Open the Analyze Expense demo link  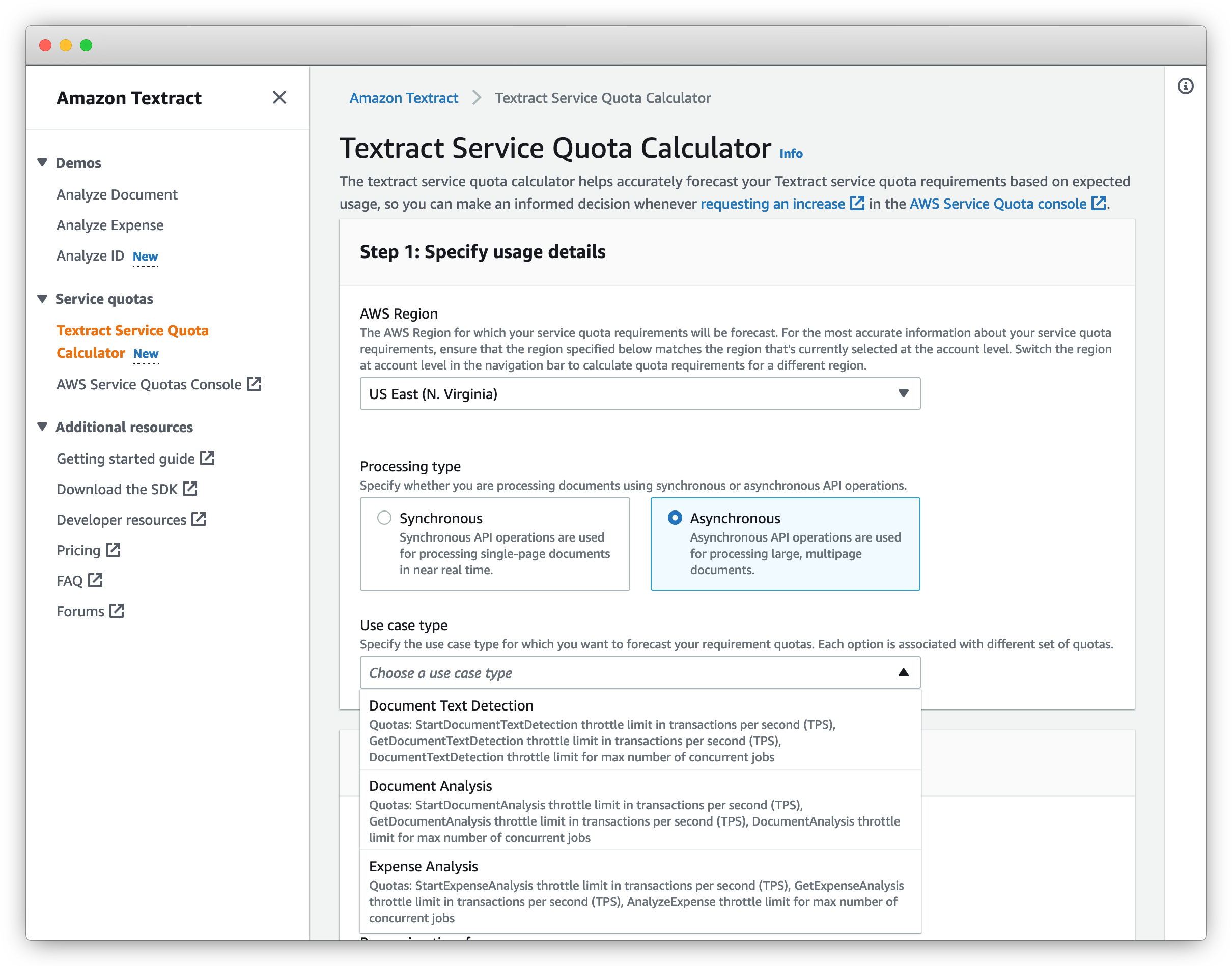pyautogui.click(x=110, y=225)
